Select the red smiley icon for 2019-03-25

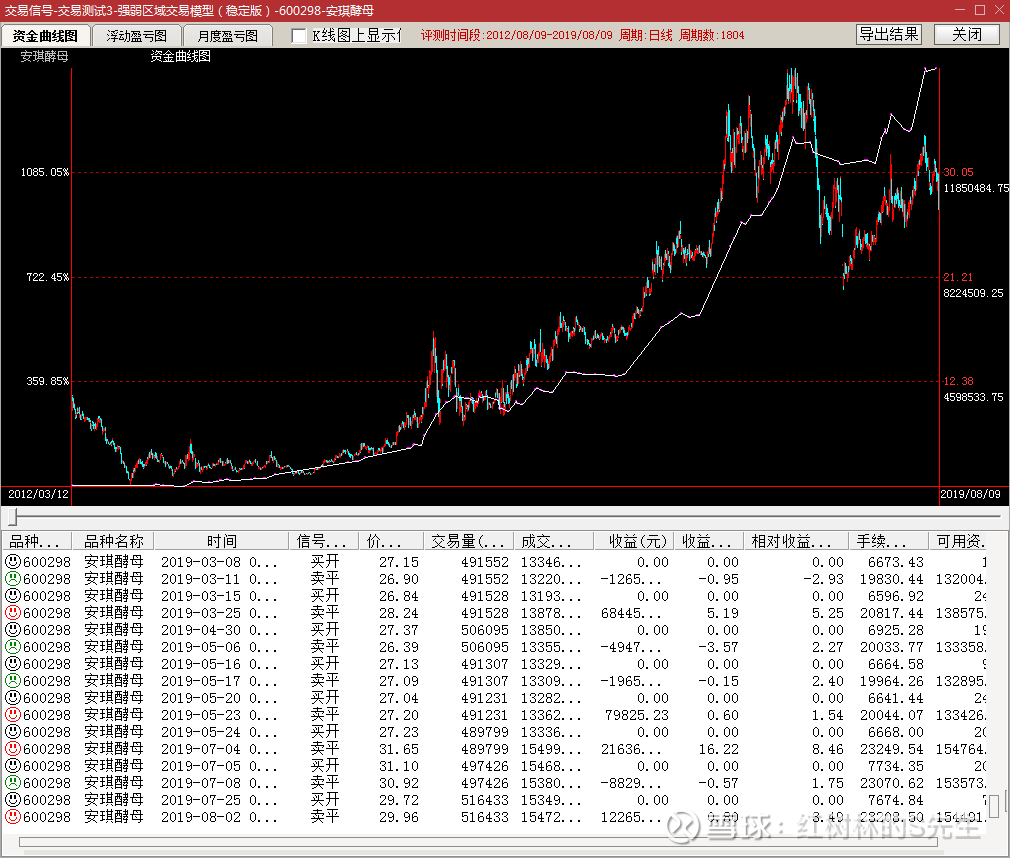[13, 613]
